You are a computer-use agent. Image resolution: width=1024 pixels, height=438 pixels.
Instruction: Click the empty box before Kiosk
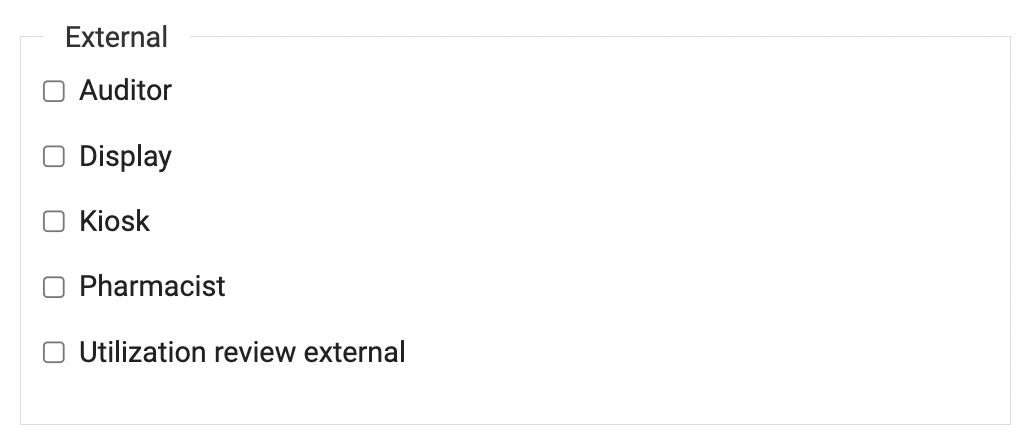point(53,222)
